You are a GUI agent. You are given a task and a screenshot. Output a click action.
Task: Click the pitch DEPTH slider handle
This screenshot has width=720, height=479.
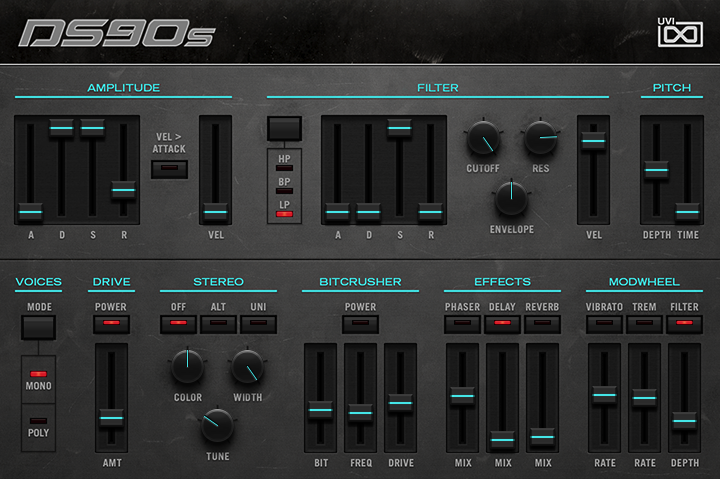tap(656, 170)
